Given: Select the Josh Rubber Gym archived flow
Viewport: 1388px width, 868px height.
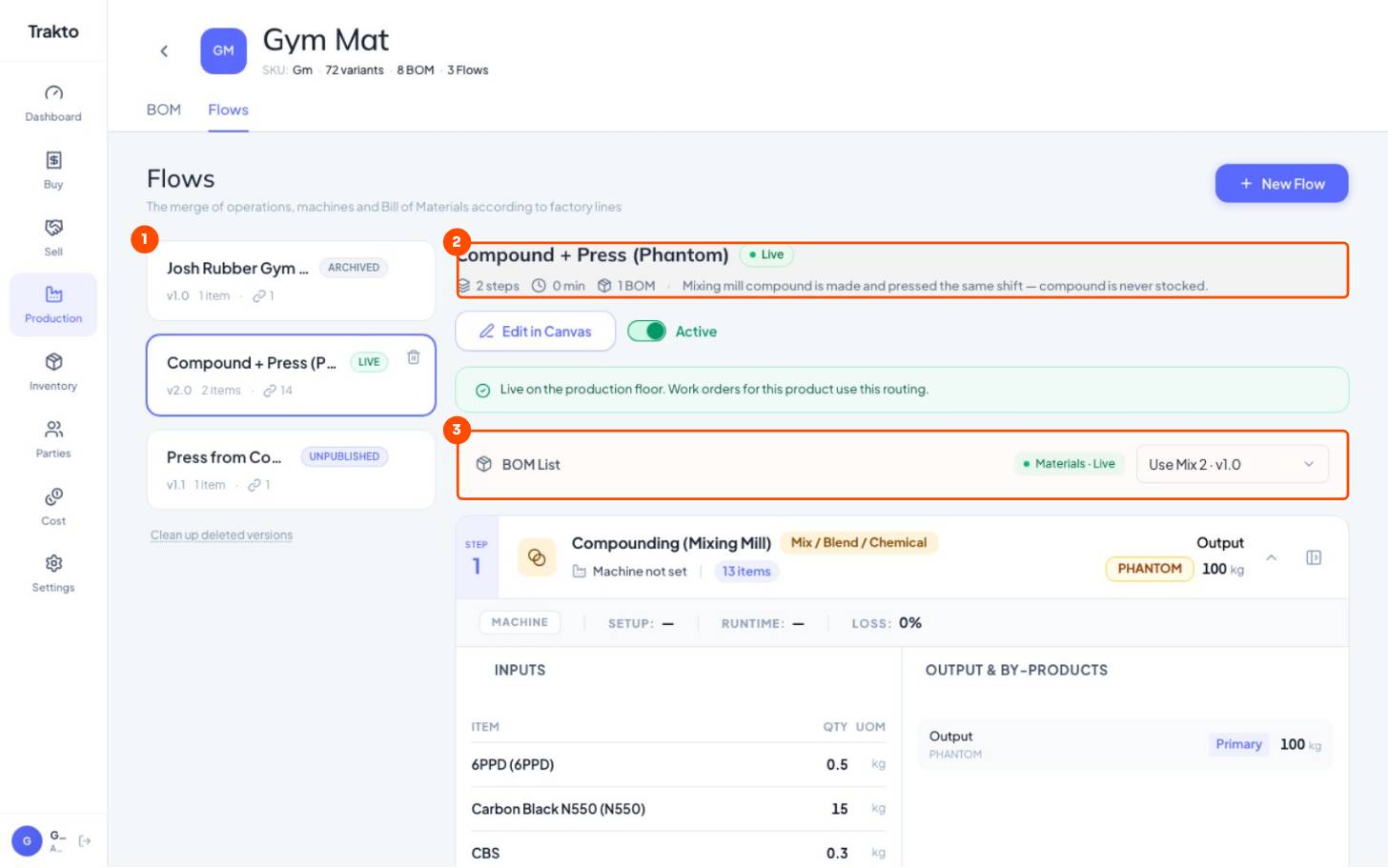Looking at the screenshot, I should pos(291,281).
